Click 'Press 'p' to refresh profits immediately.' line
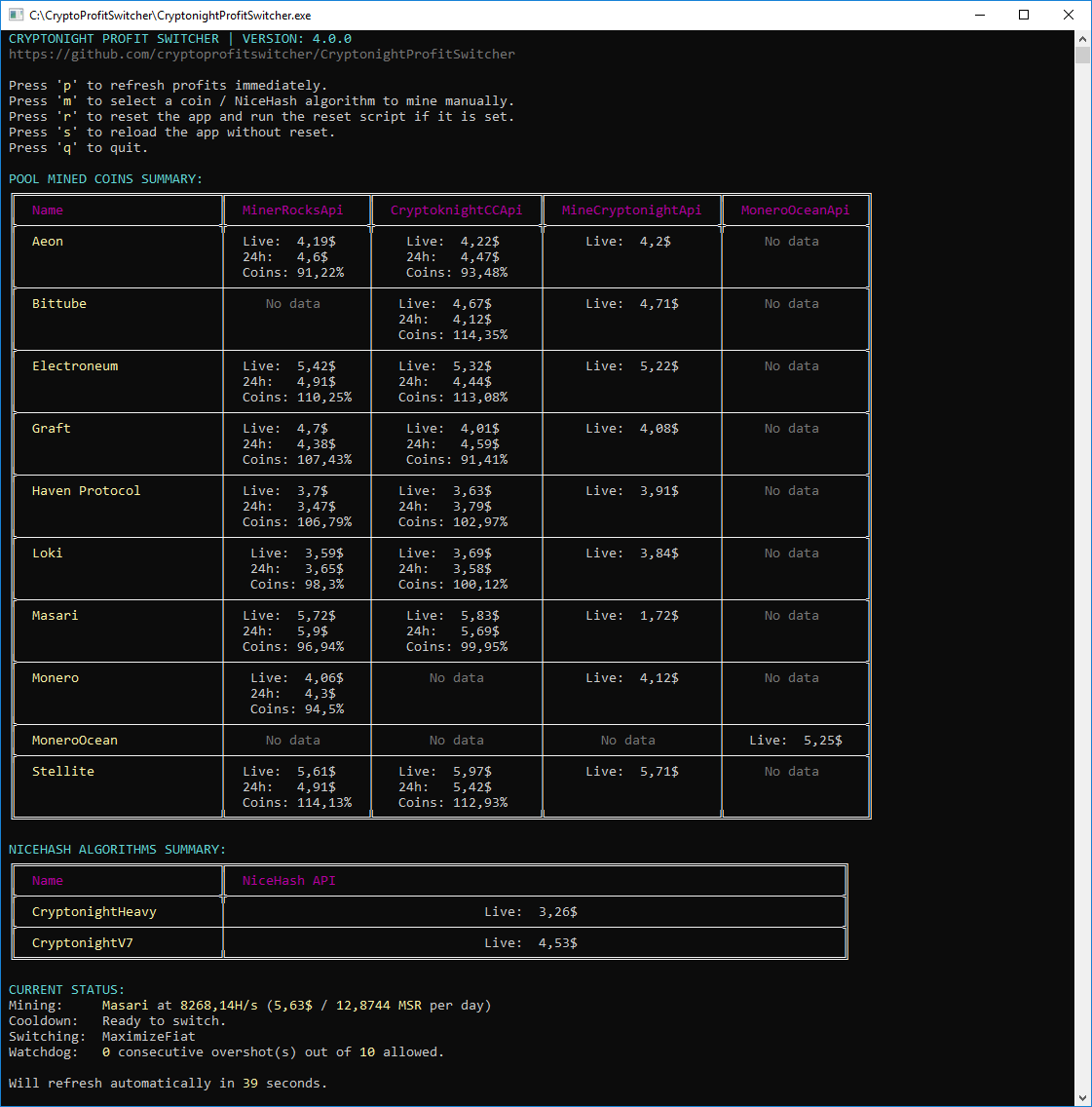 click(168, 86)
